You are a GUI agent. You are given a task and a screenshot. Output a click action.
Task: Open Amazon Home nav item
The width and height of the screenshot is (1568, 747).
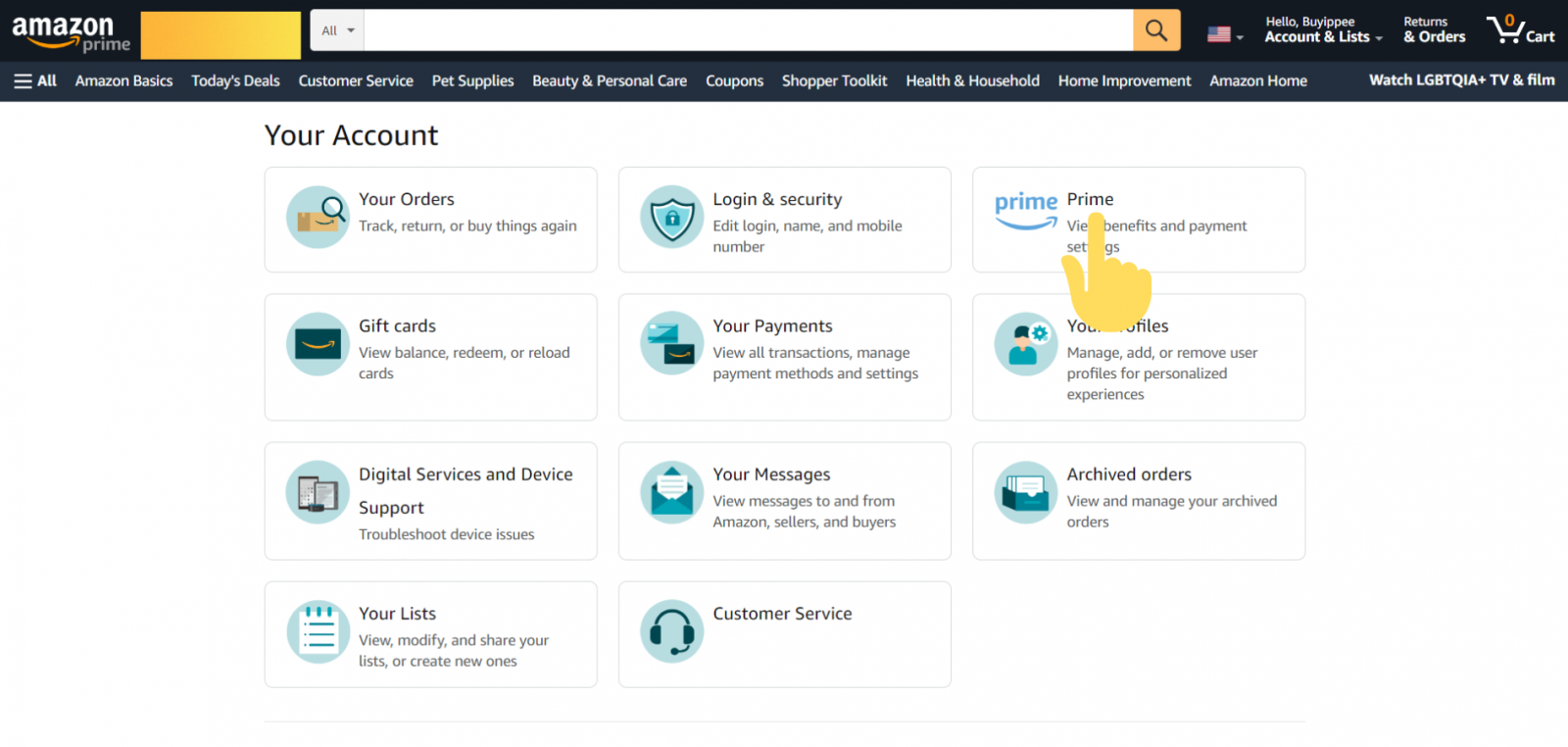click(x=1258, y=80)
